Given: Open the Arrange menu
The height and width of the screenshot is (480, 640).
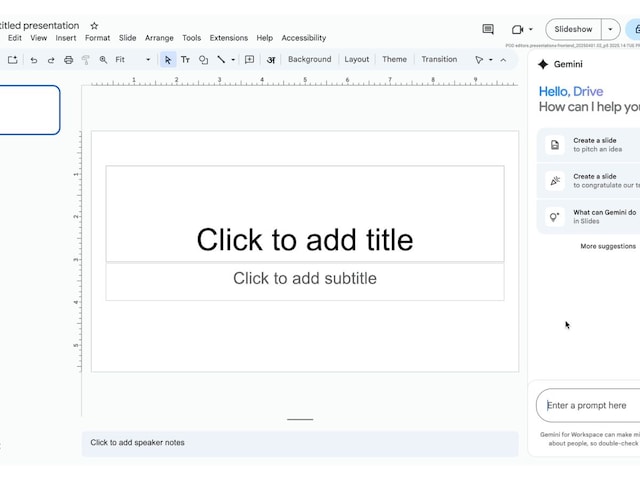Looking at the screenshot, I should (159, 38).
